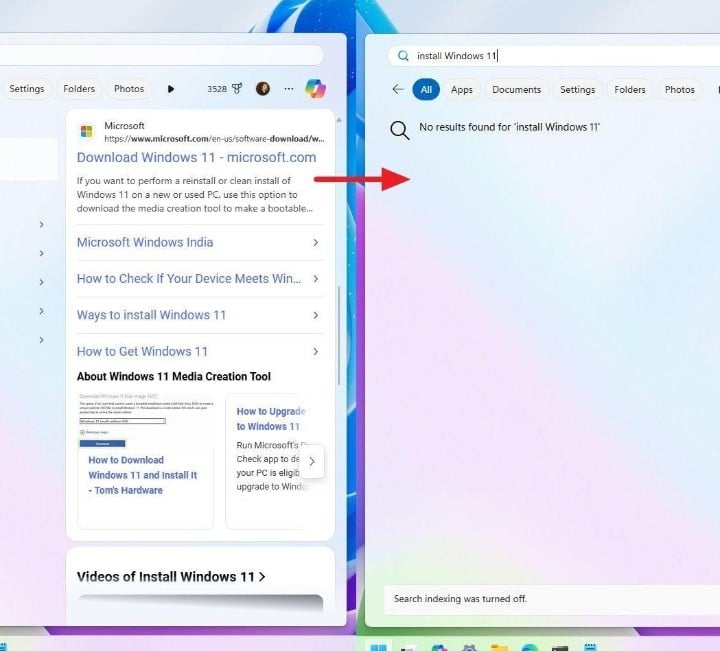Expand chevron beside Ways to install Windows 11

tap(315, 315)
